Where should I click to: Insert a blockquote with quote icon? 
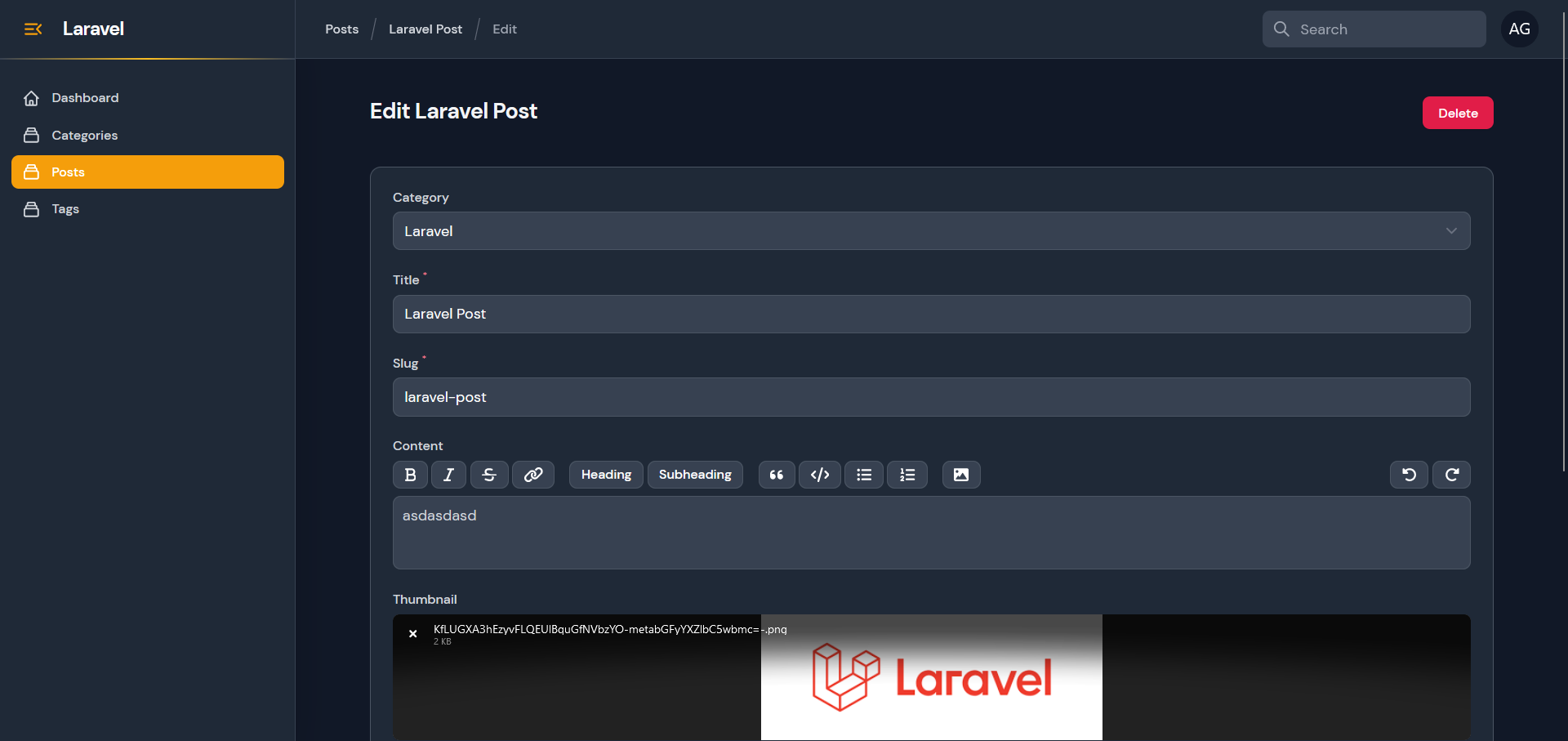[x=777, y=475]
